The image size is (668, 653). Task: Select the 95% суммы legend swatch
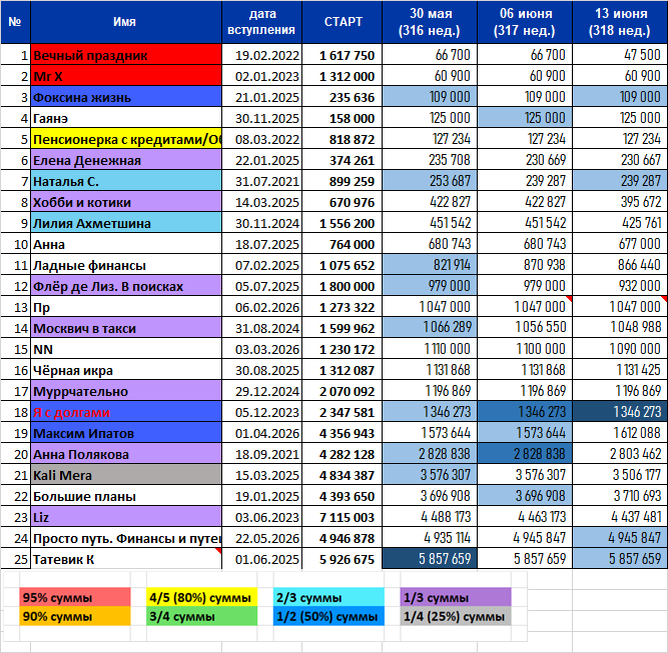tap(75, 597)
